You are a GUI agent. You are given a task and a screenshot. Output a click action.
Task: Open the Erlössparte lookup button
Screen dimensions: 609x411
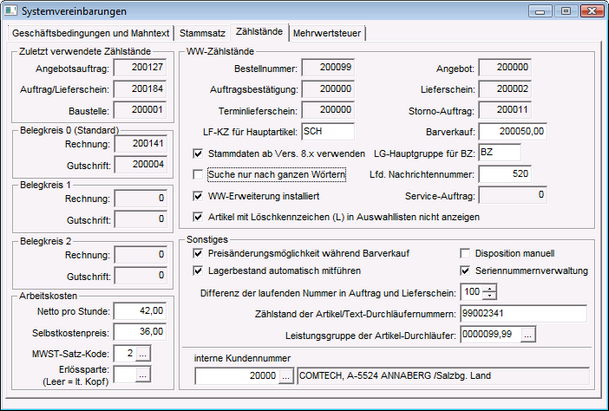click(x=143, y=374)
